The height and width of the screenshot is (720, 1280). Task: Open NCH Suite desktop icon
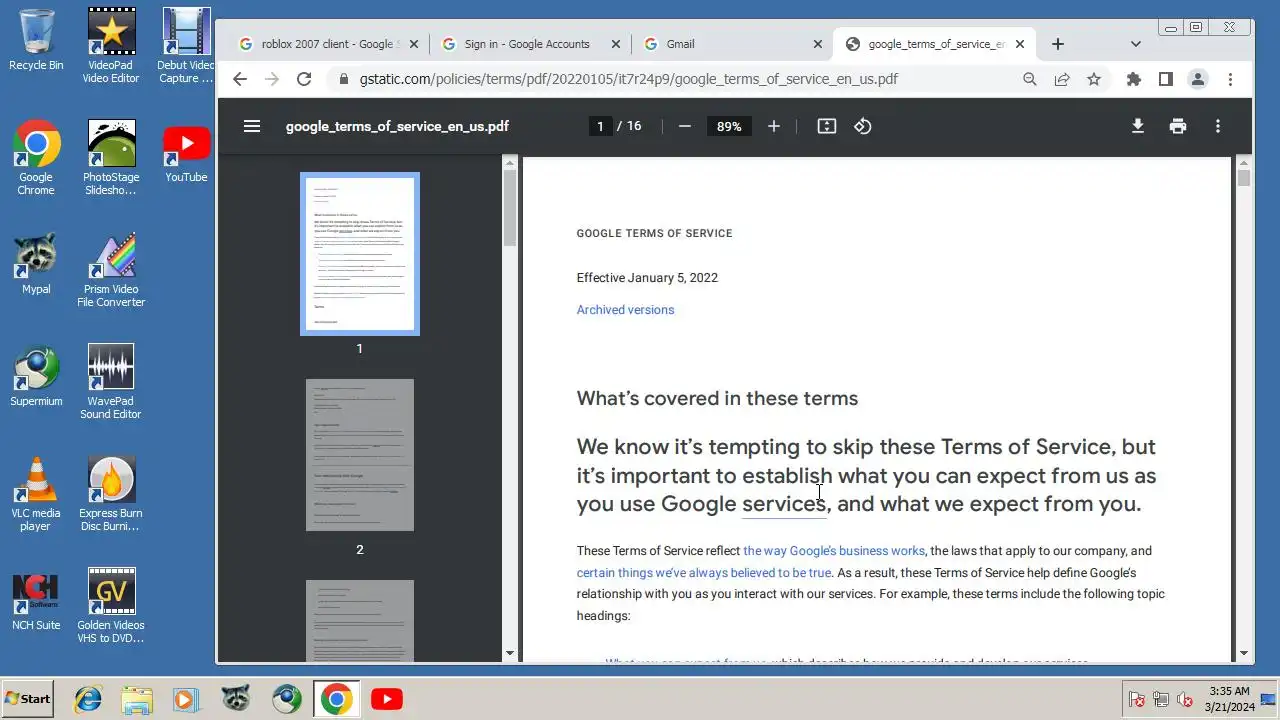click(x=36, y=600)
